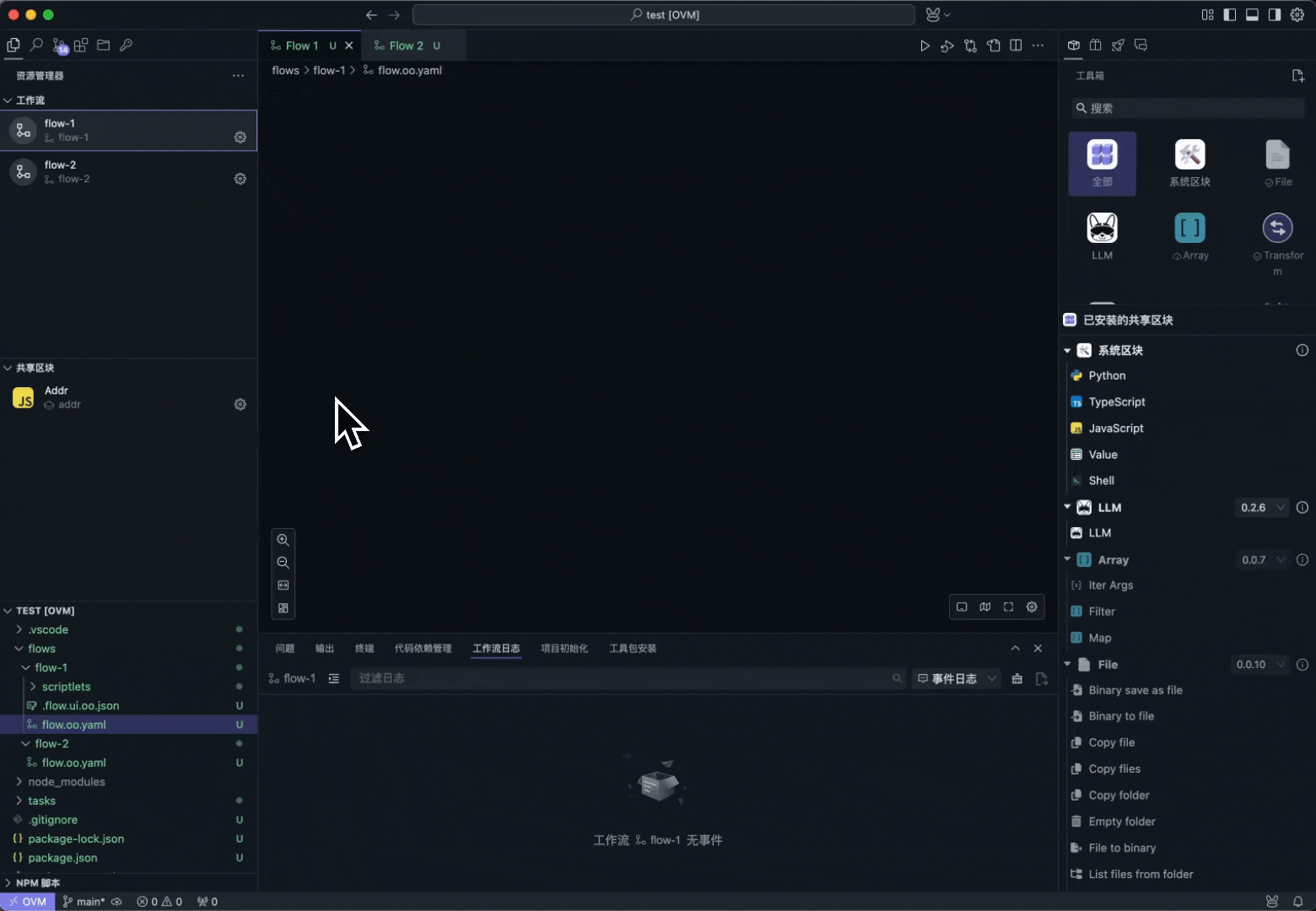Open canvas settings gear icon
Screen dimensions: 1316x911
tap(1032, 606)
